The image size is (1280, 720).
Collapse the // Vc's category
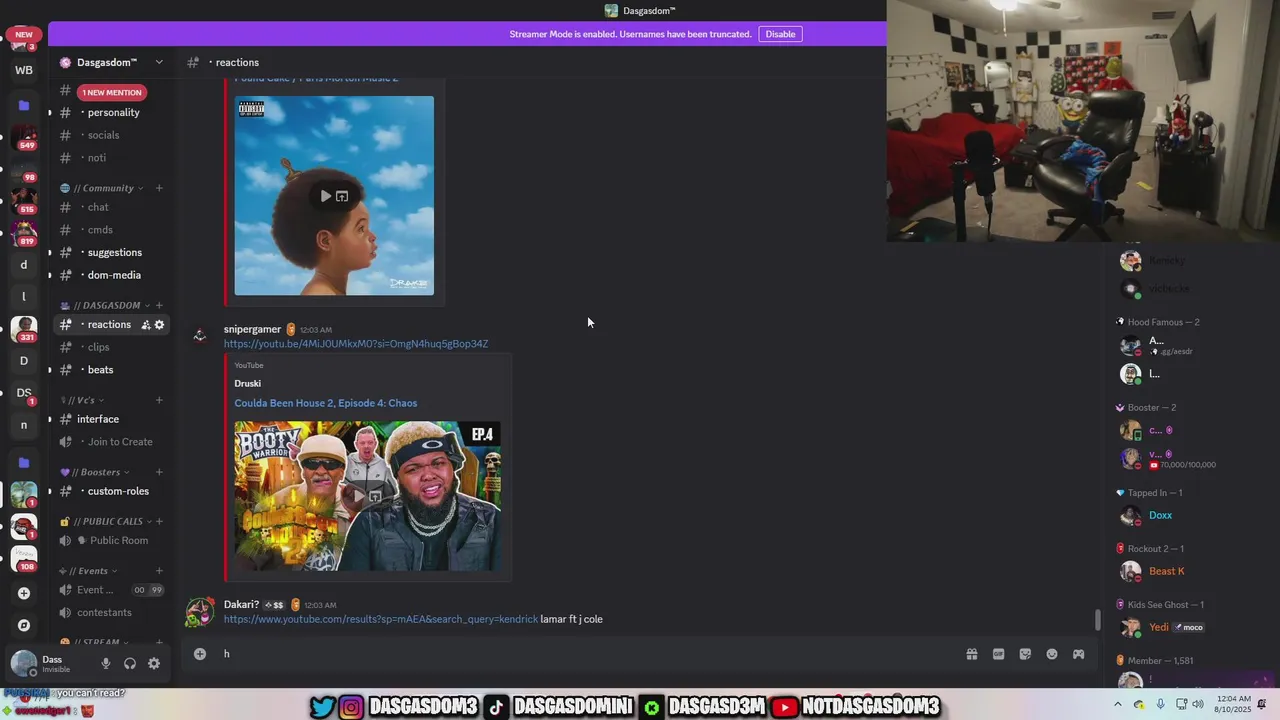[82, 400]
